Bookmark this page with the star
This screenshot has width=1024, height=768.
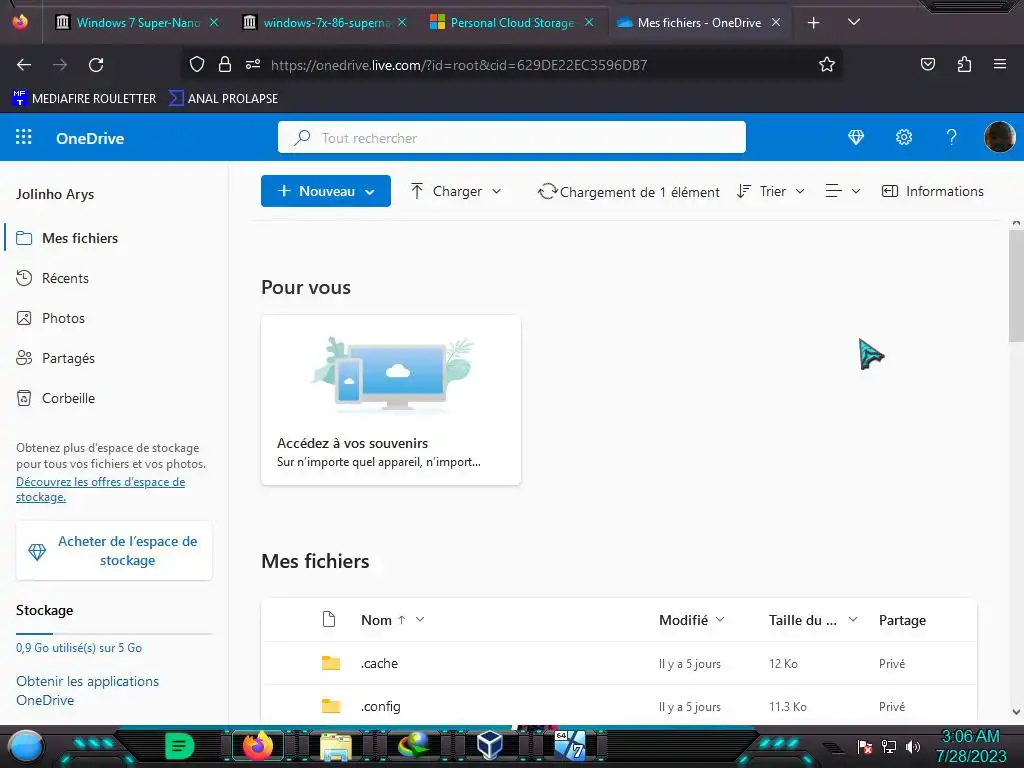coord(827,64)
